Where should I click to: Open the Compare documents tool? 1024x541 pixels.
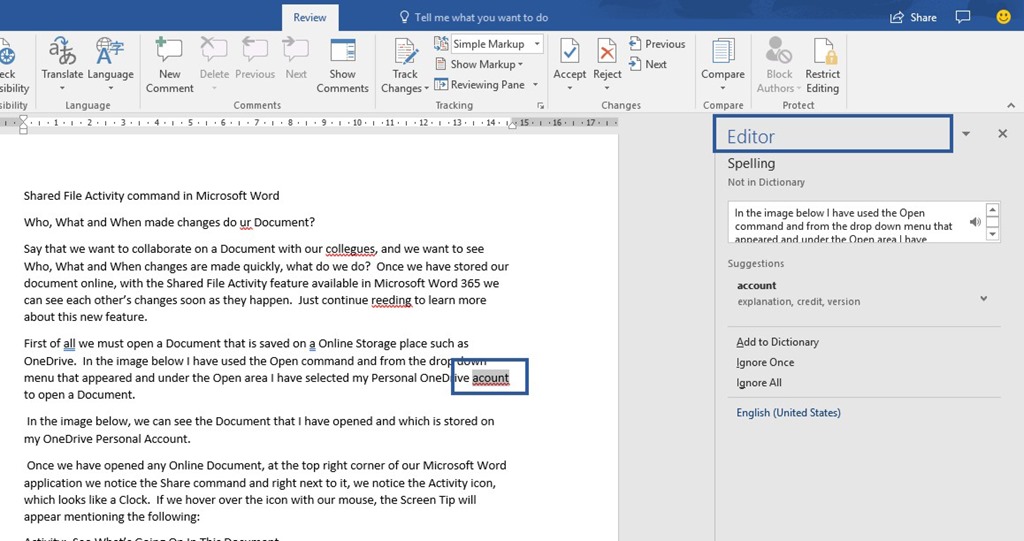(x=723, y=57)
